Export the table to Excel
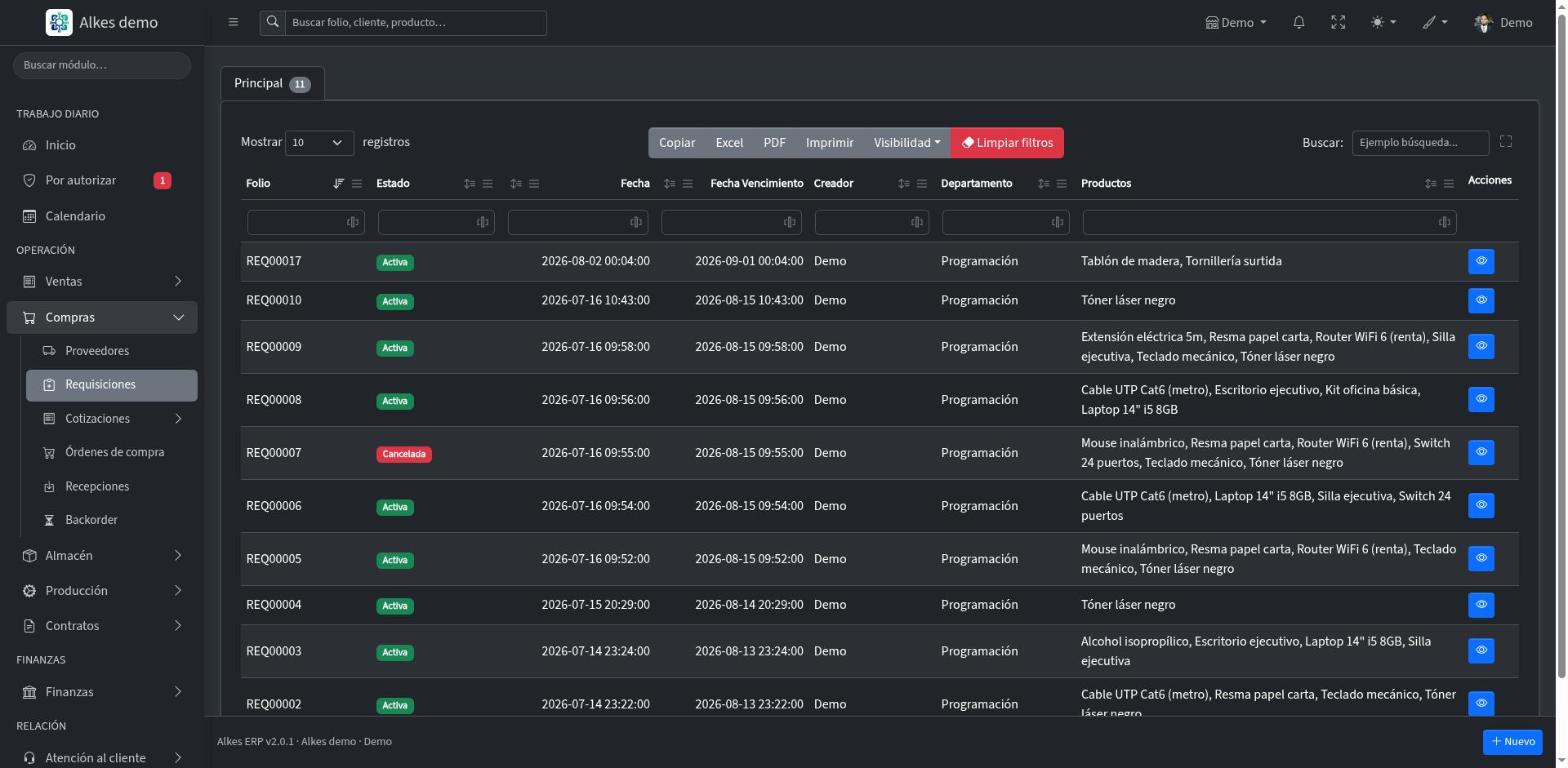Viewport: 1568px width, 768px height. pos(729,143)
